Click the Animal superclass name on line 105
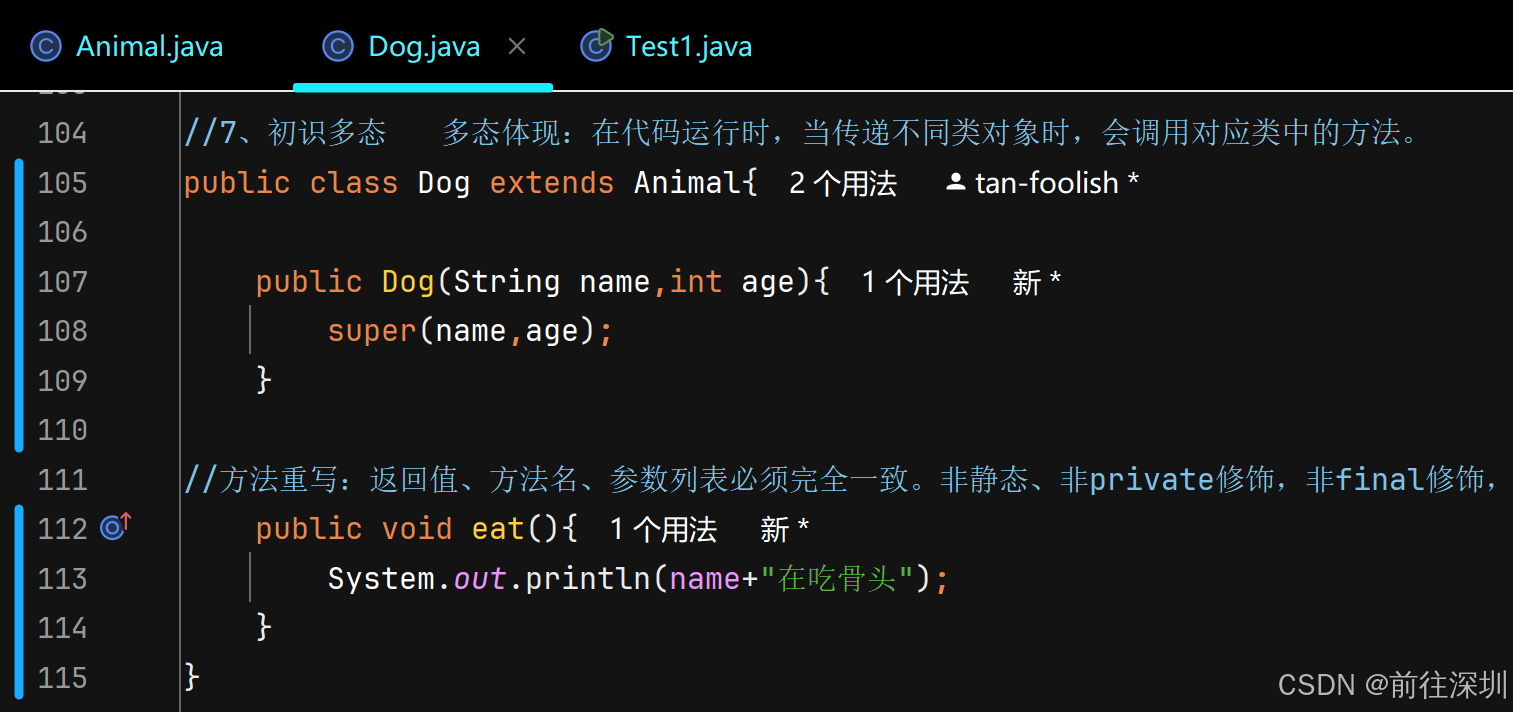 [688, 183]
